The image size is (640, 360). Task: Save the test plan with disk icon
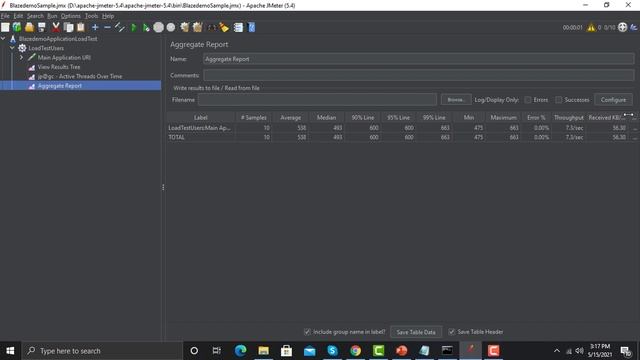pos(42,27)
